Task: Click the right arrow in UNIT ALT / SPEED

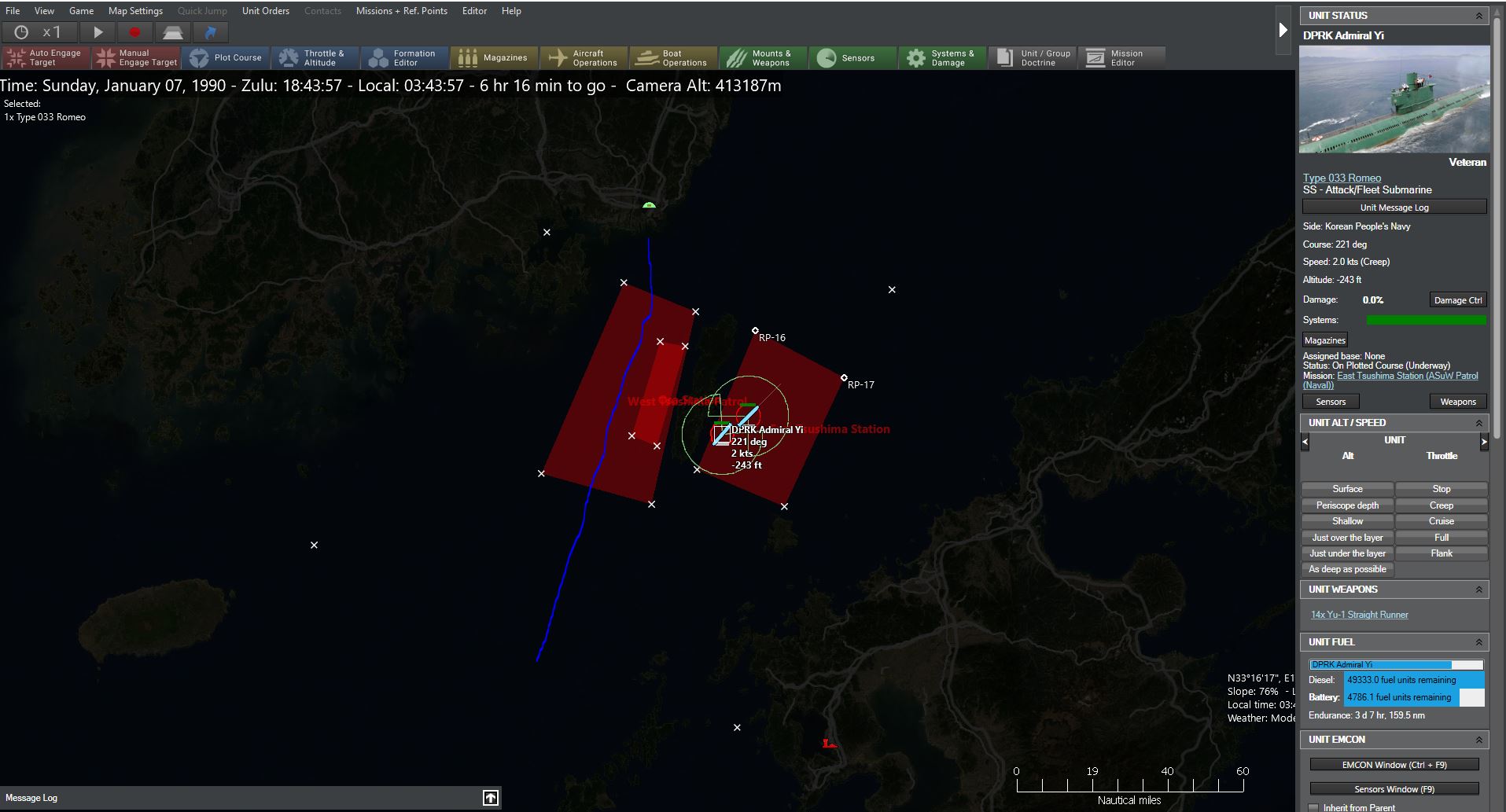Action: [x=1484, y=442]
